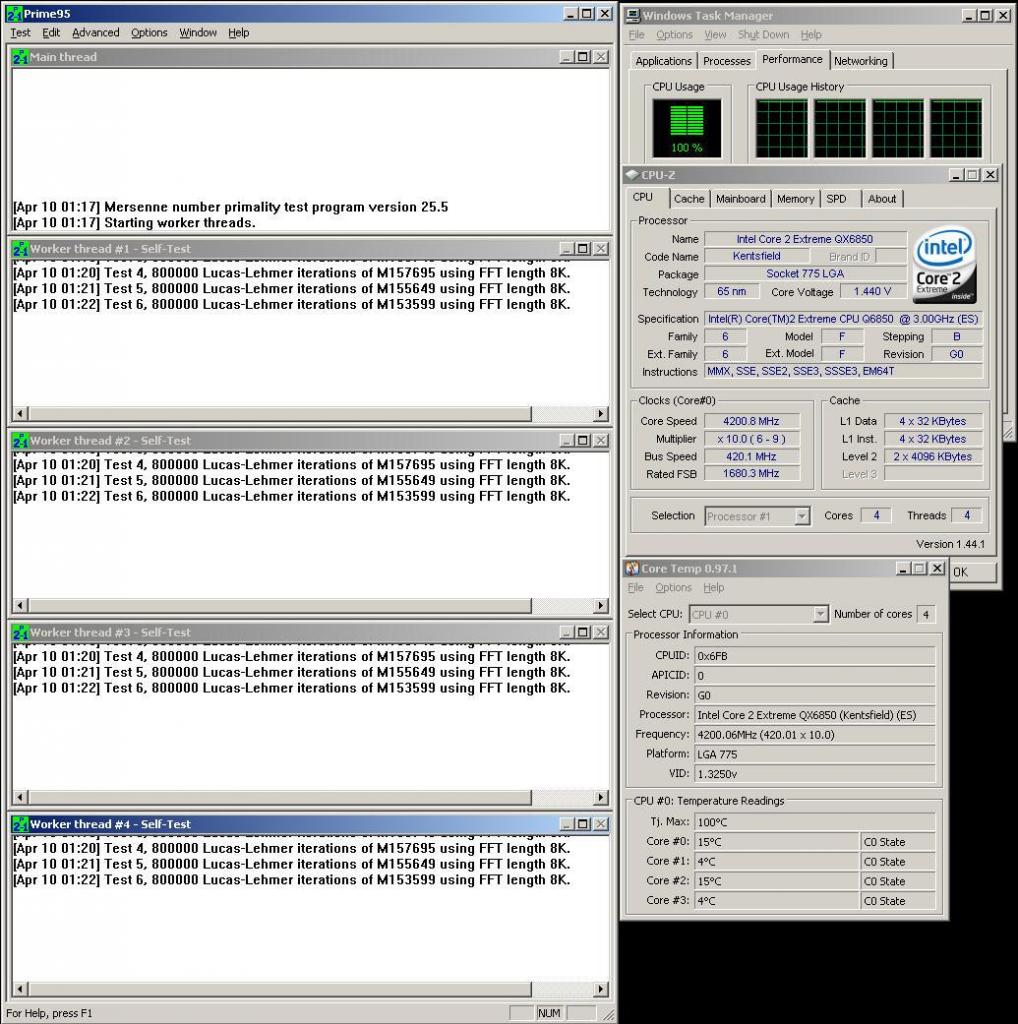Click the Frequency 4200.06MHz field in Core Temp
The width and height of the screenshot is (1018, 1024).
[x=814, y=735]
